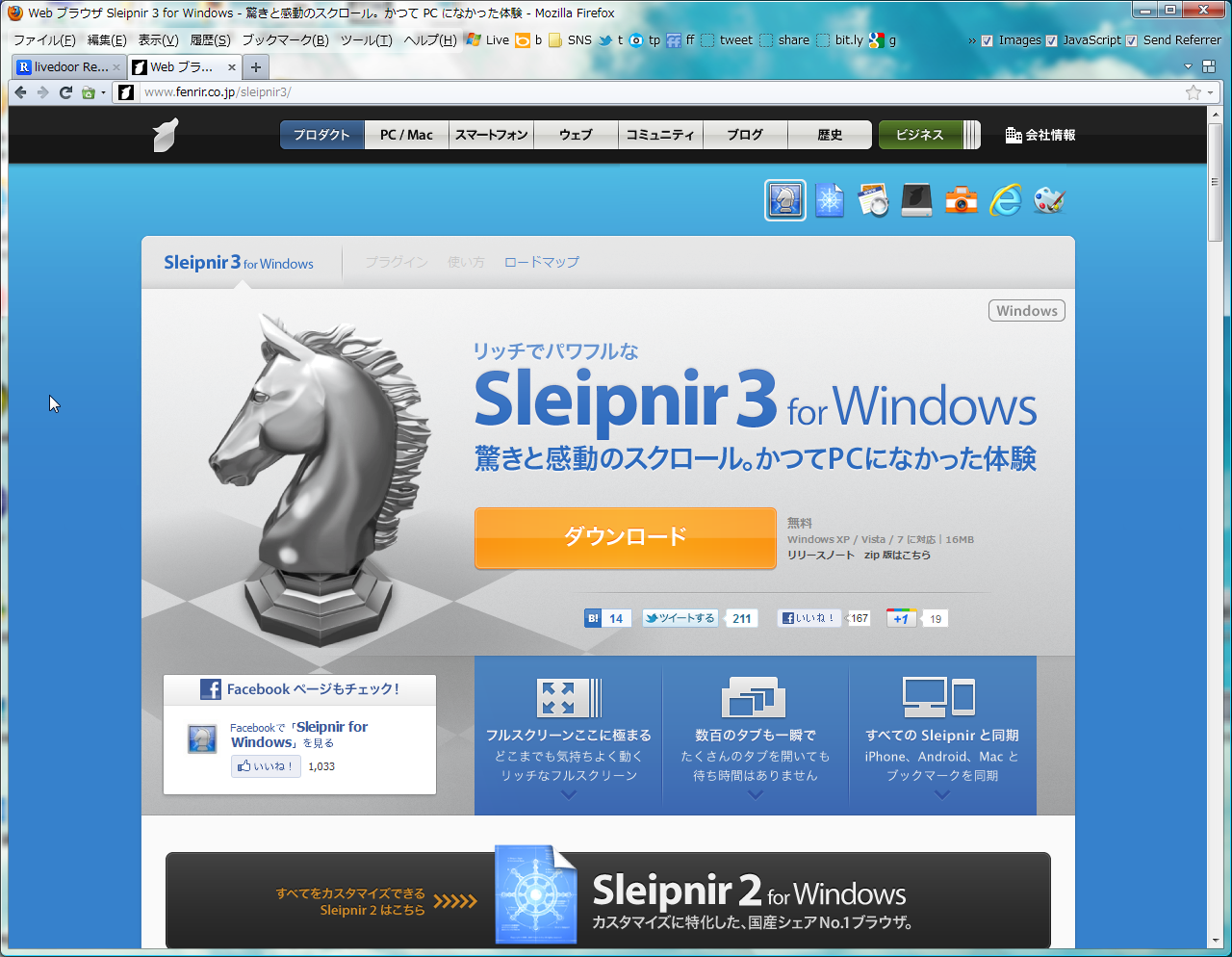The height and width of the screenshot is (957, 1232).
Task: Close the livedoor Reader tab
Action: 116,67
